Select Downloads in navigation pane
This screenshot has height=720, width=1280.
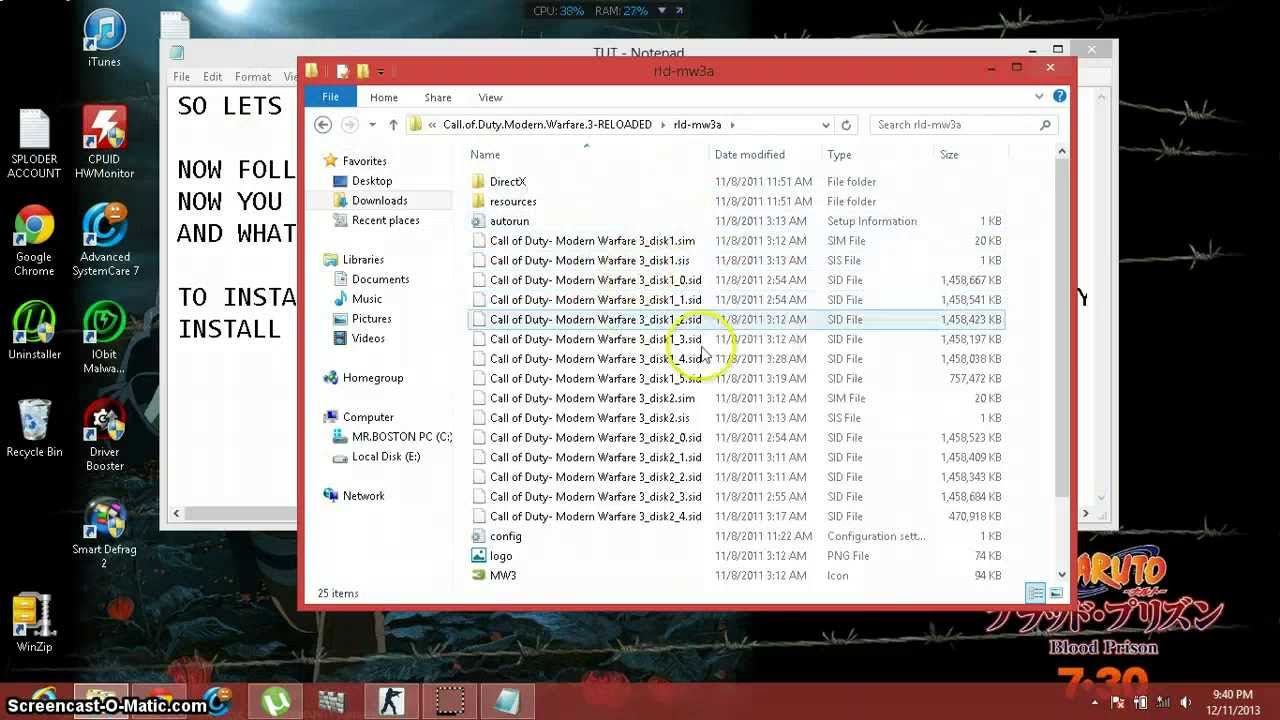(379, 201)
